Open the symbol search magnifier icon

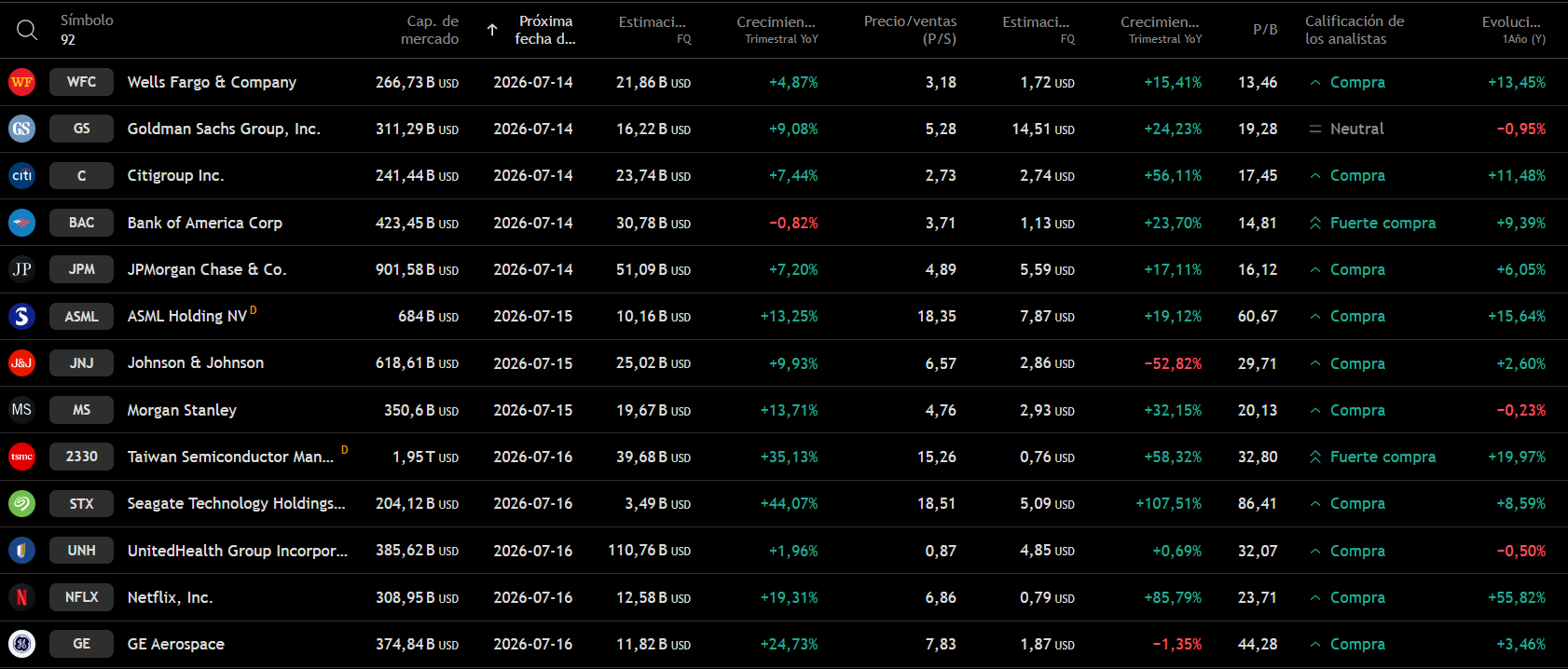pos(27,30)
